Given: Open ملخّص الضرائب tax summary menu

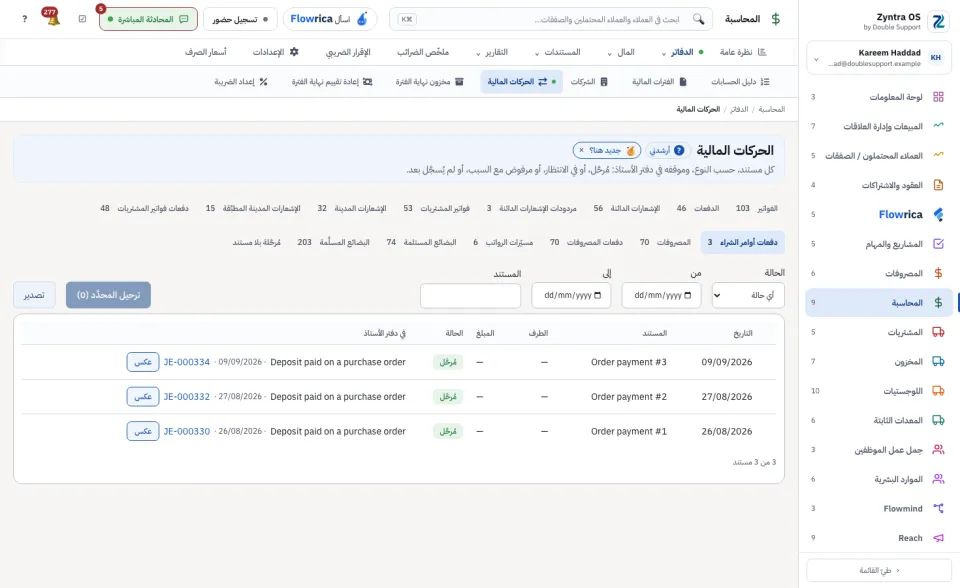Looking at the screenshot, I should tap(422, 52).
